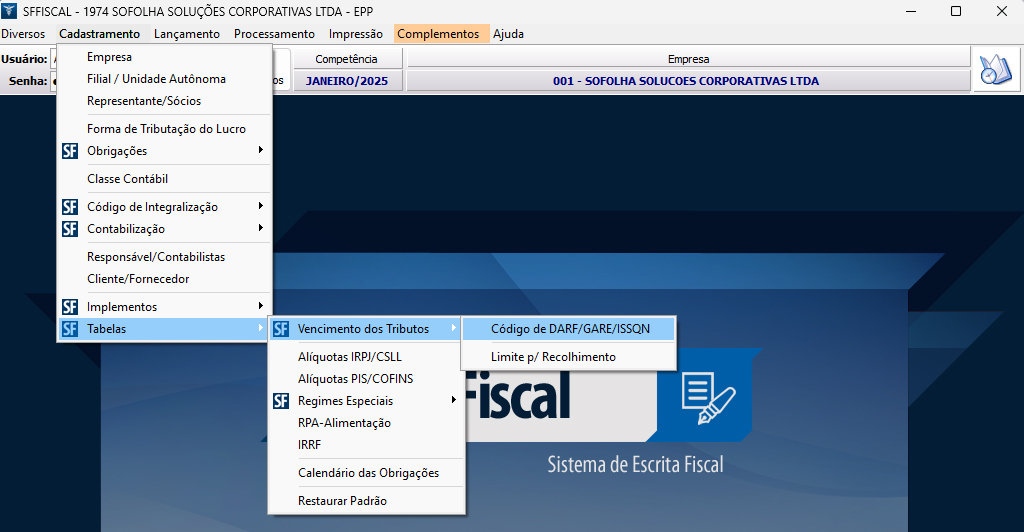Click the SF icon beside Implementos
This screenshot has height=532, width=1024.
tap(69, 307)
